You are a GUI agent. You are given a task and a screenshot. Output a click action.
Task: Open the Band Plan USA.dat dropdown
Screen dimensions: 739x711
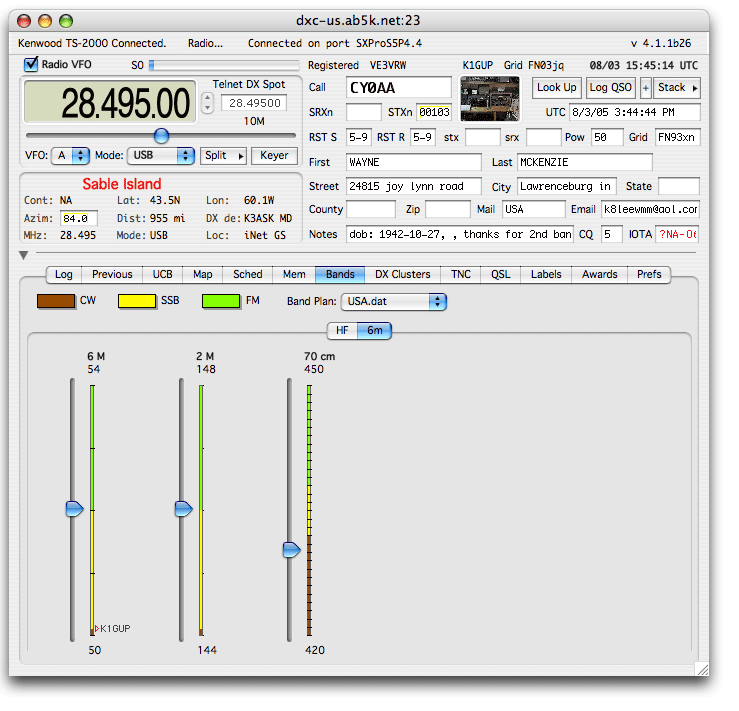tap(393, 301)
